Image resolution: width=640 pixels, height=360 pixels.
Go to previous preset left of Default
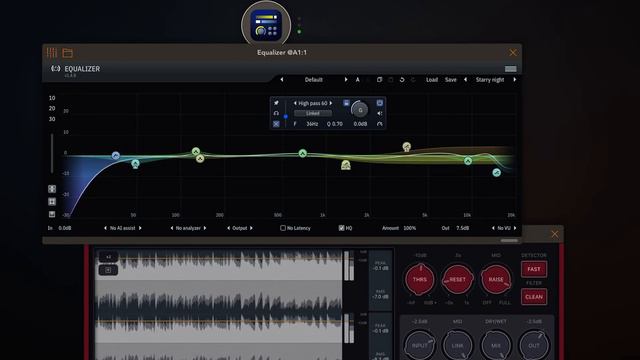[282, 80]
